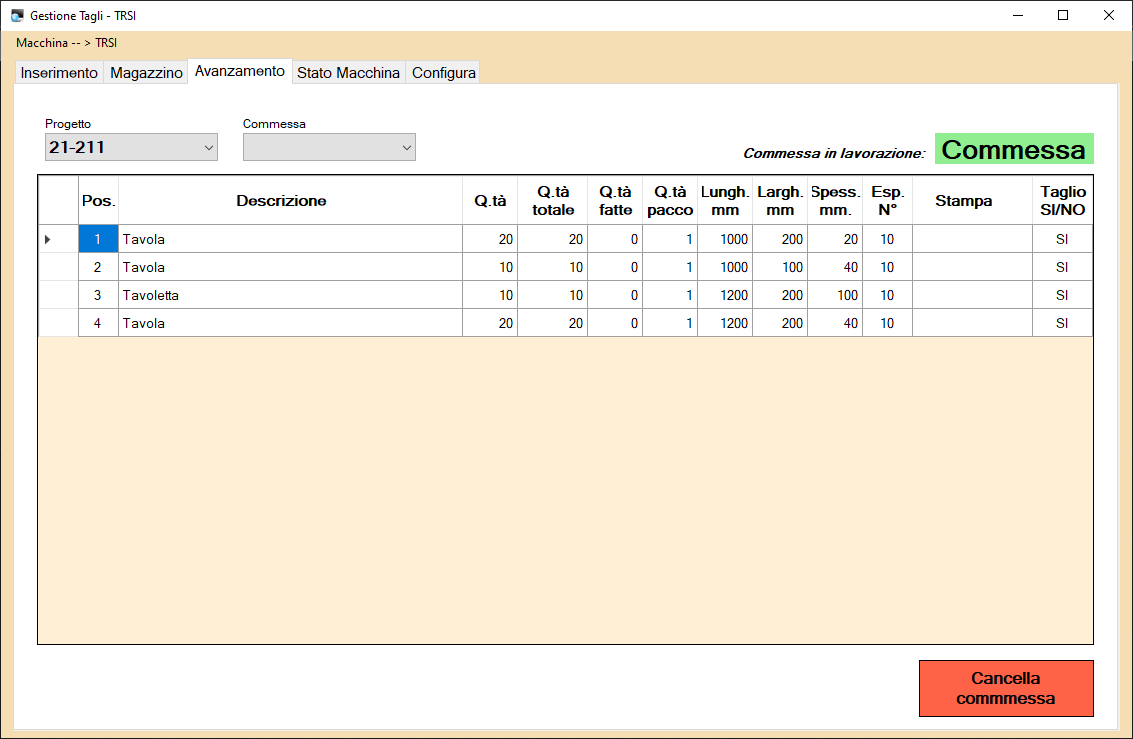Click the Stampa cell in row 1
Screen dimensions: 1133x739
pos(971,239)
